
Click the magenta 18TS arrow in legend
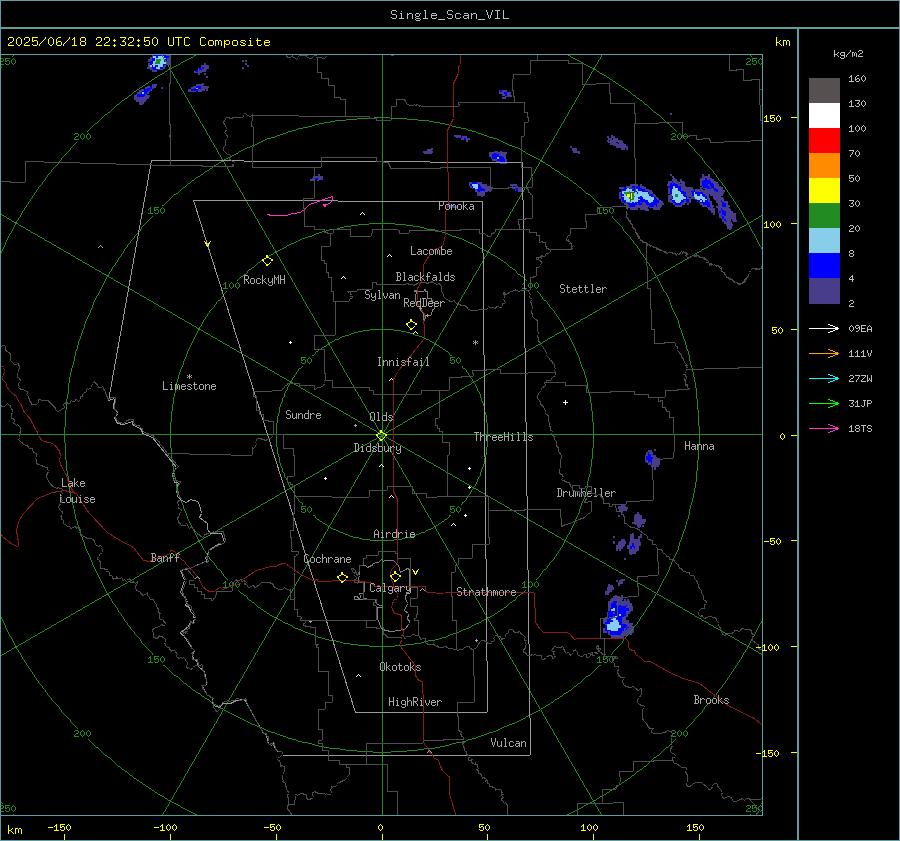click(824, 428)
